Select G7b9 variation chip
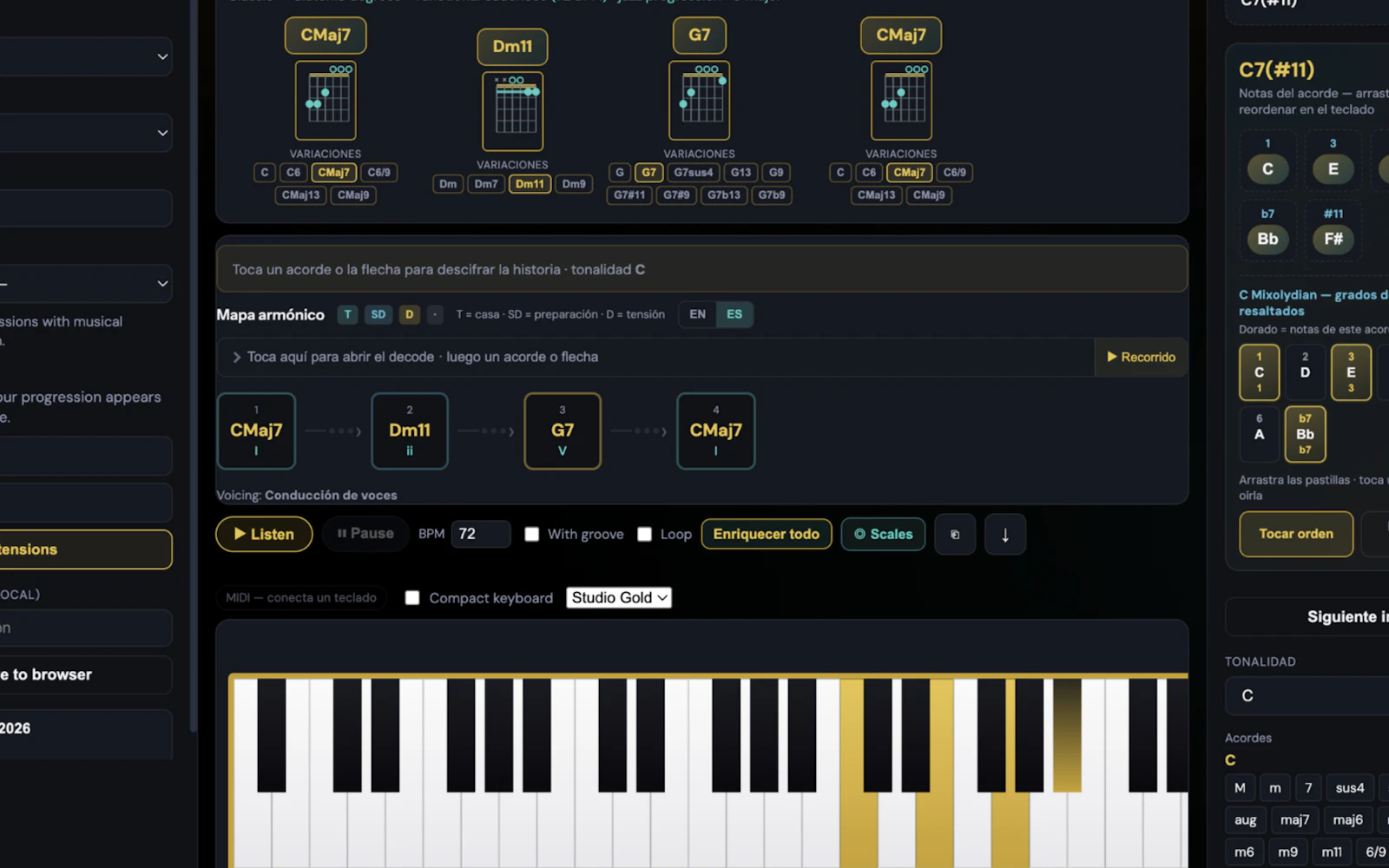The image size is (1389, 868). coord(772,195)
